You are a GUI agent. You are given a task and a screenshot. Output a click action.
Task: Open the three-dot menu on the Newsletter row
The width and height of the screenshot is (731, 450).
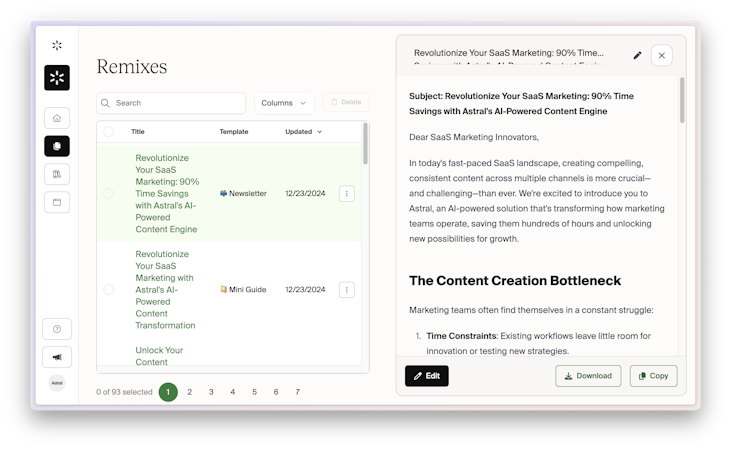[346, 194]
